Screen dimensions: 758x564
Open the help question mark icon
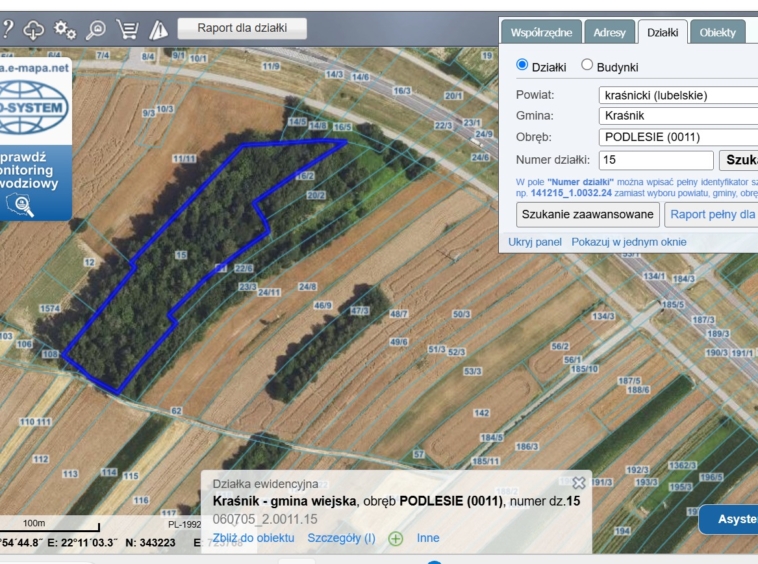[7, 29]
